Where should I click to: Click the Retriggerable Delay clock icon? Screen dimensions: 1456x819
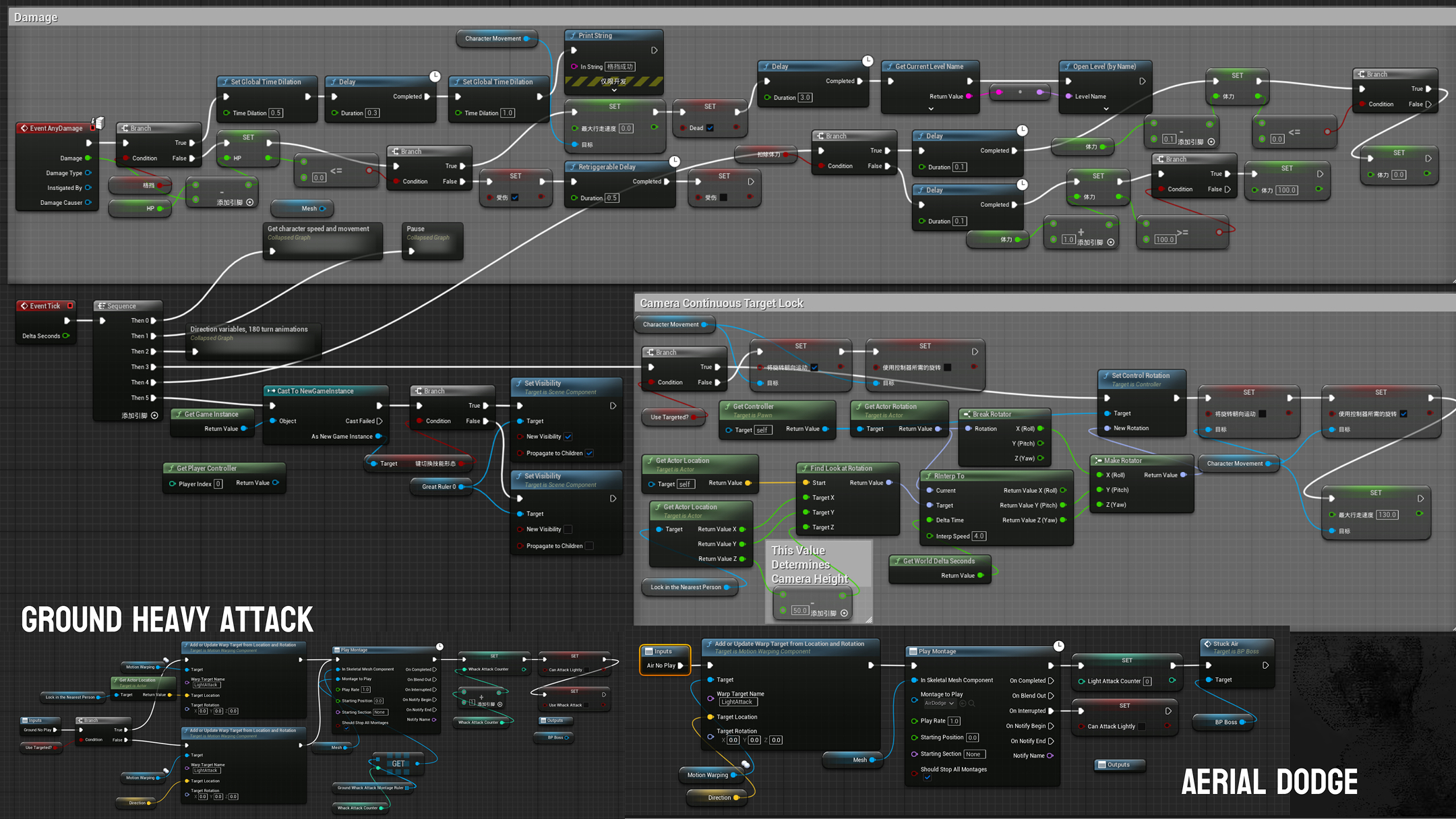point(674,161)
